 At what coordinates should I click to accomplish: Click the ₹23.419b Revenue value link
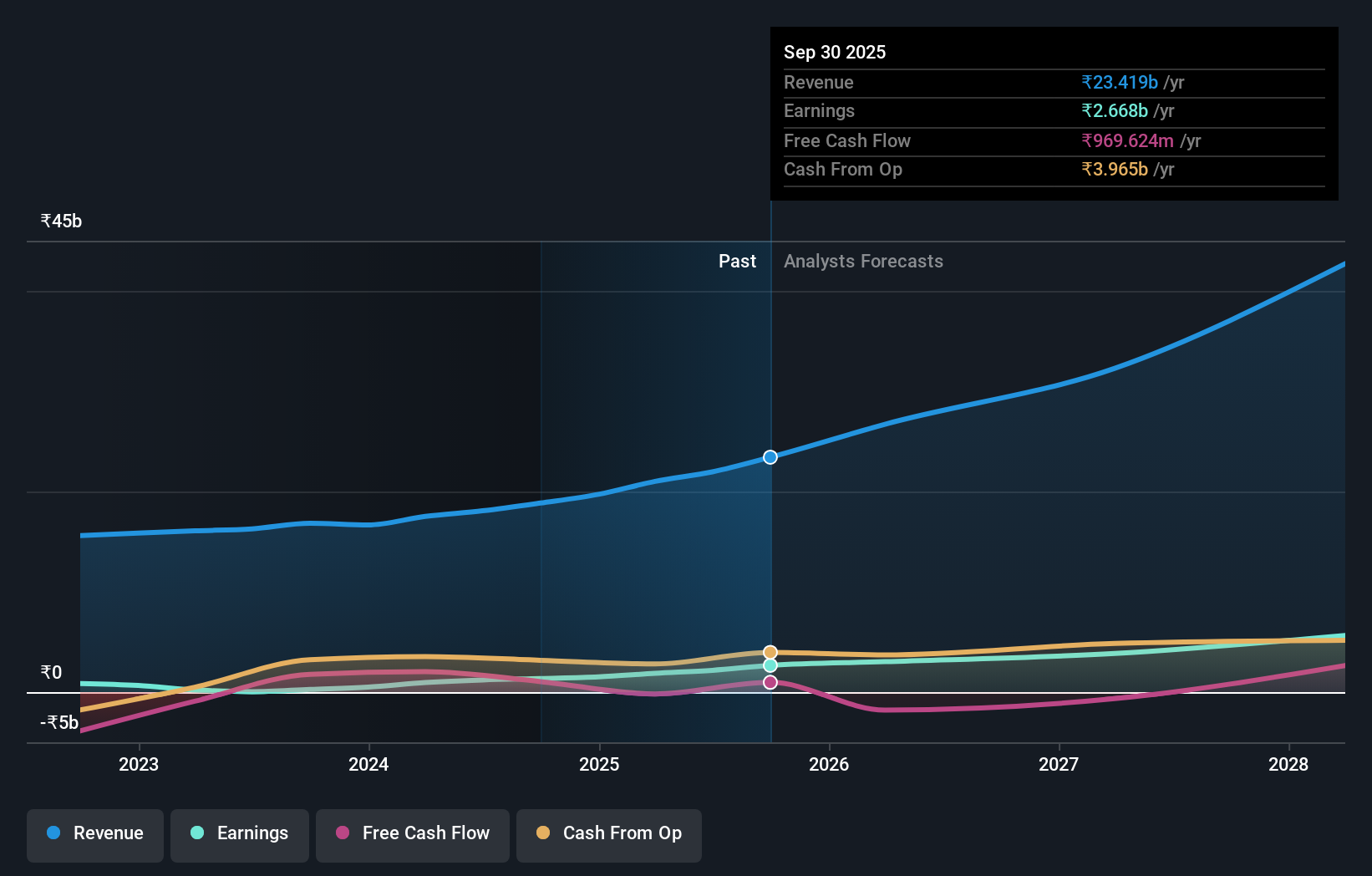[x=1120, y=83]
